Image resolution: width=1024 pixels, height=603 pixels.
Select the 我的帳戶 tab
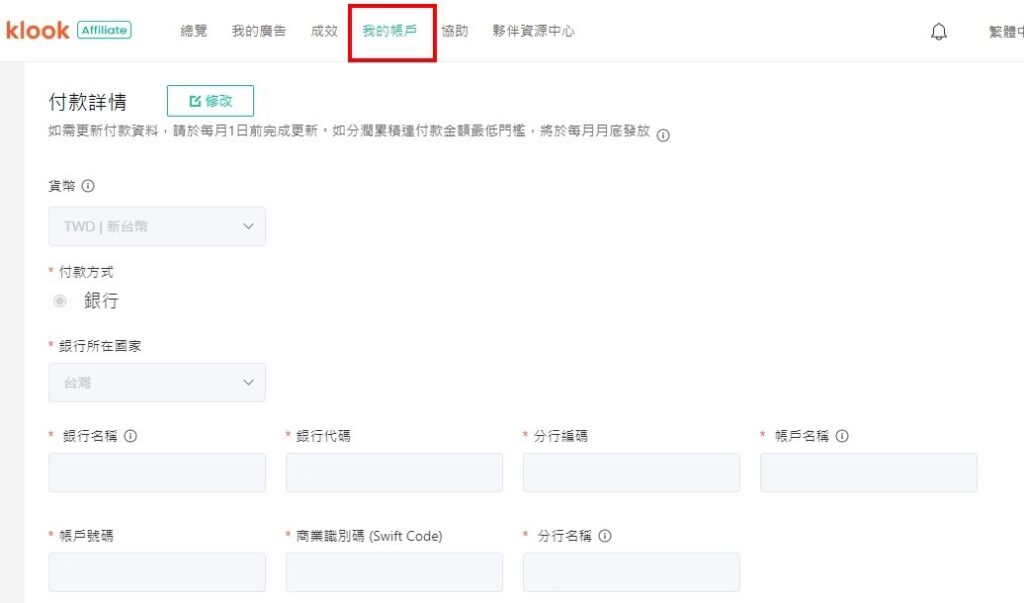coord(390,31)
